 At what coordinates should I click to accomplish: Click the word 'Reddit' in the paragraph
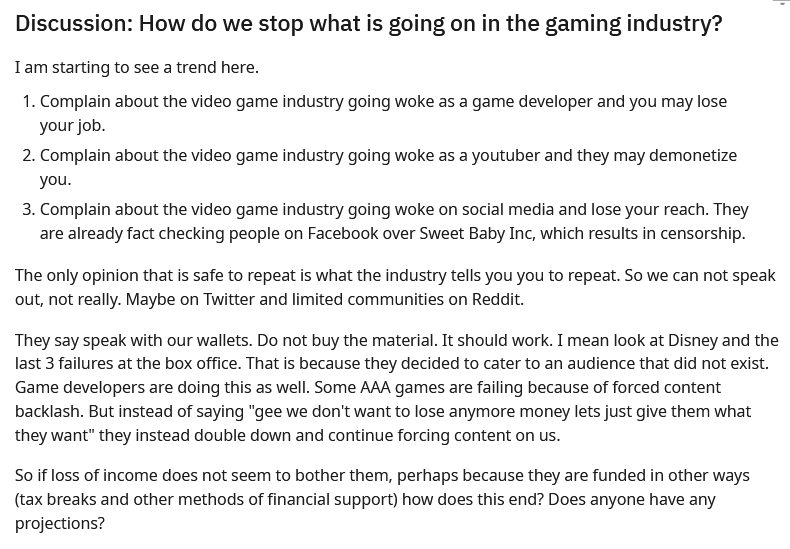pos(496,299)
